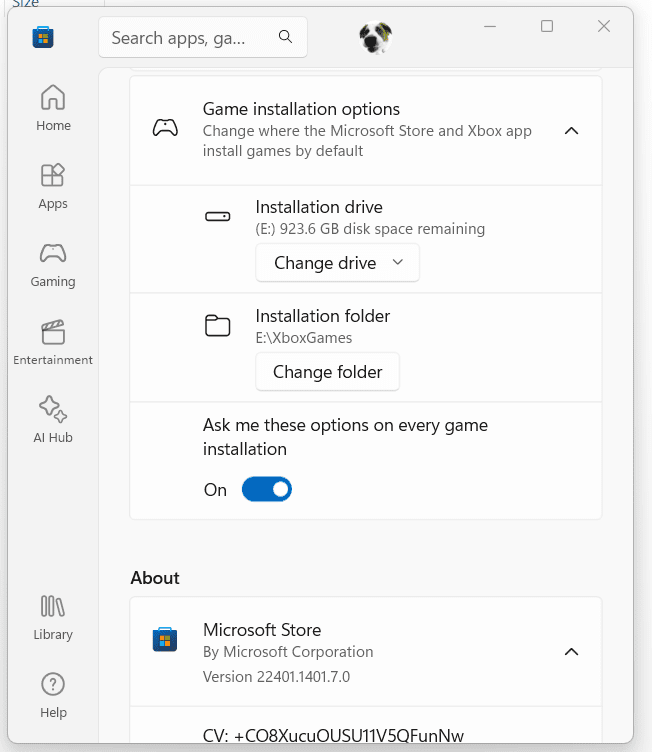Viewport: 652px width, 752px height.
Task: Click the E:\XboxGames path text
Action: [304, 338]
